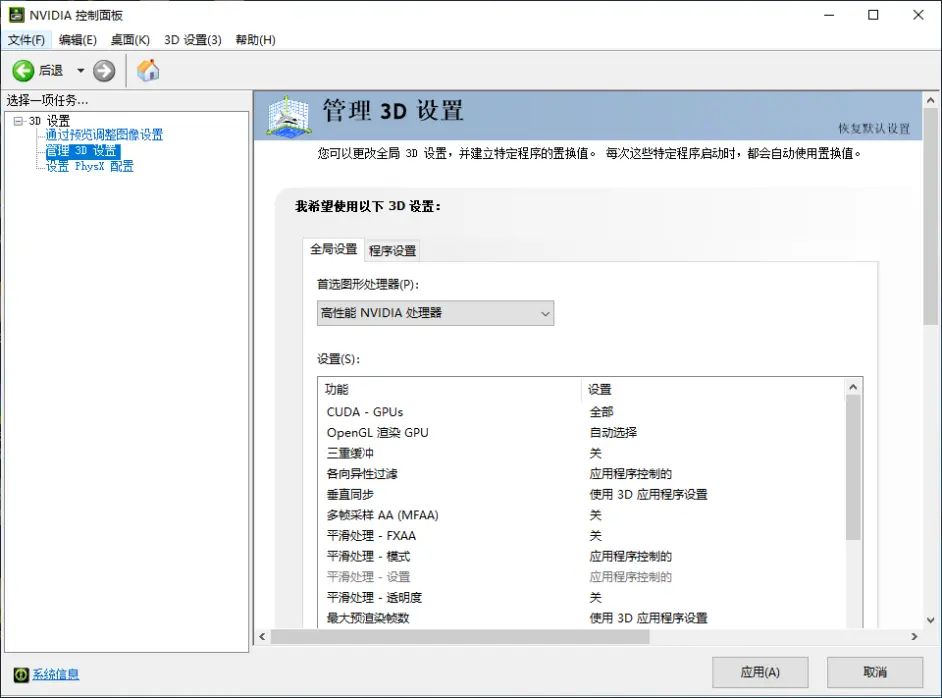Select the 垂直同步 row
This screenshot has height=698, width=942.
(582, 494)
